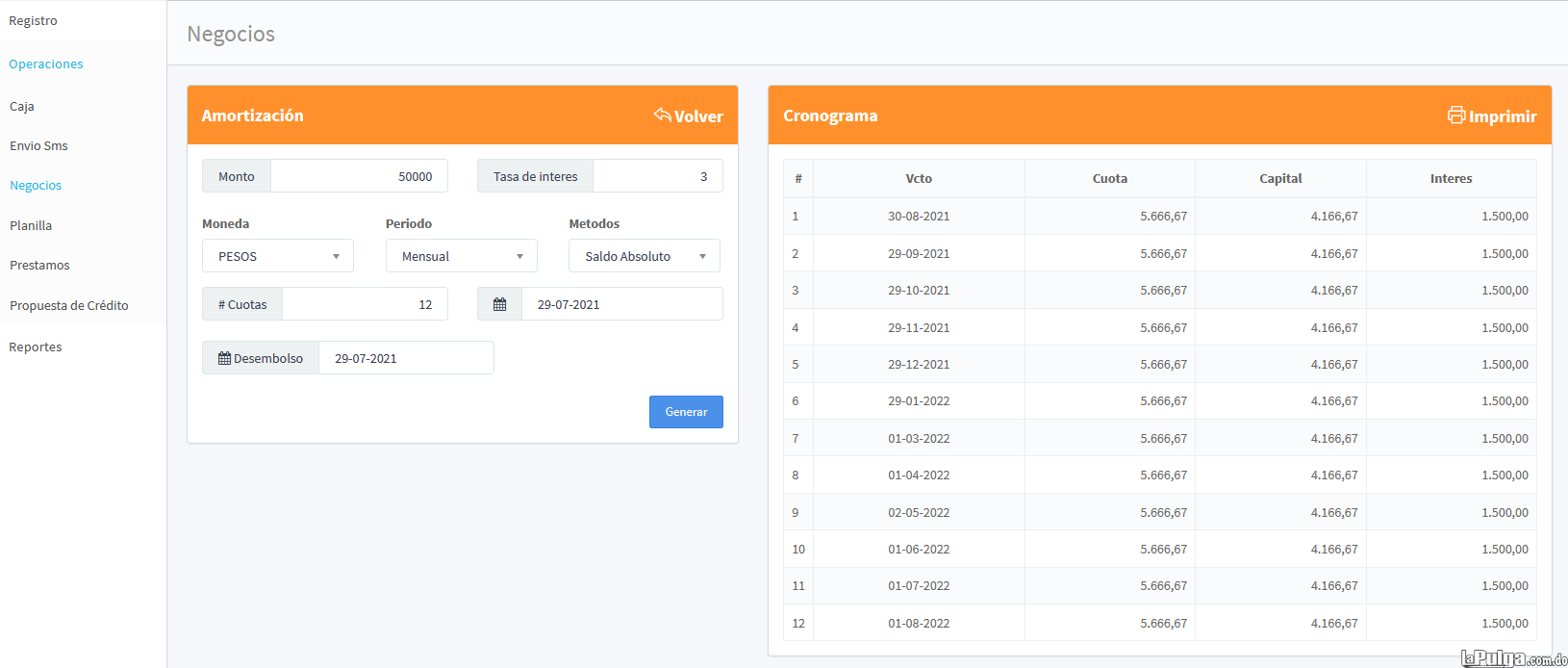This screenshot has width=1568, height=668.
Task: Click the Amortización panel title
Action: pos(252,116)
